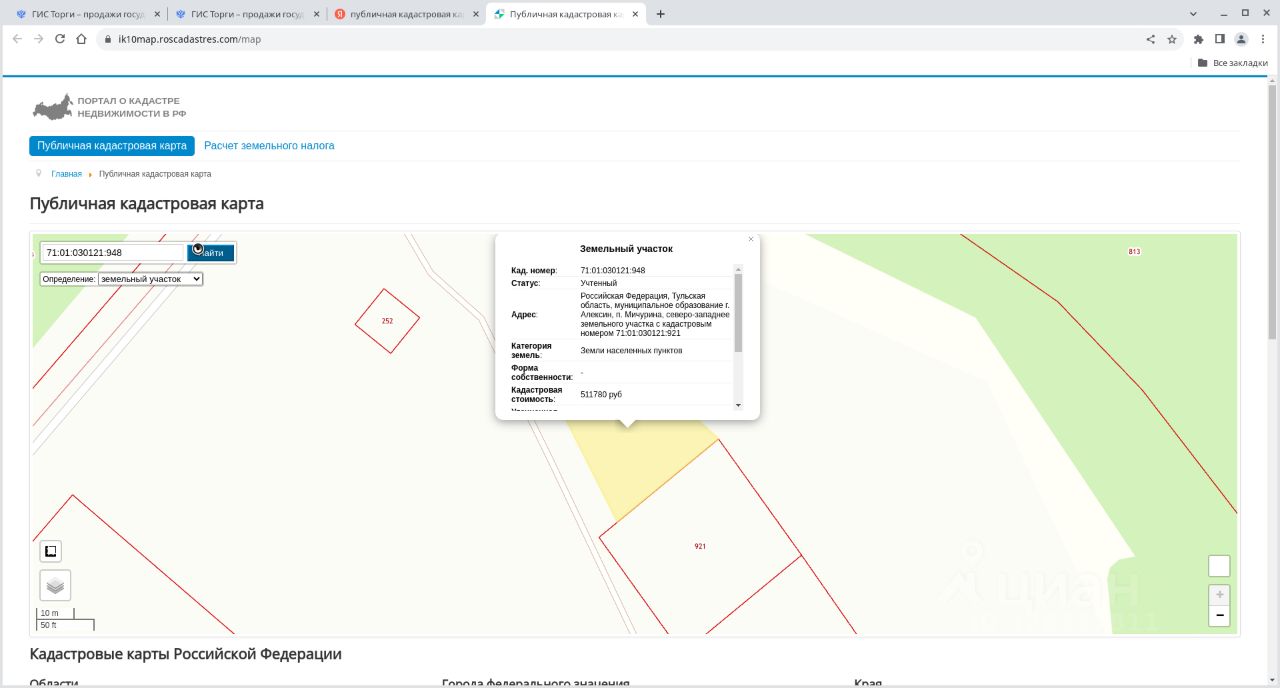Open the tab search chevron
This screenshot has height=688, width=1280.
tap(1194, 13)
